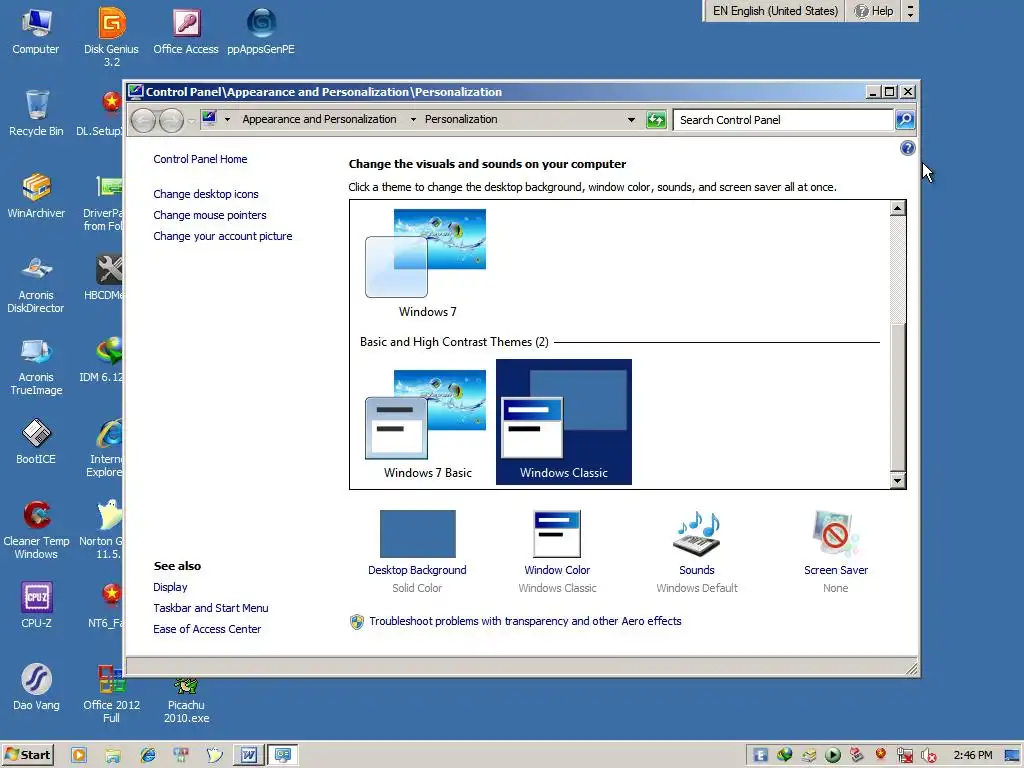
Task: Click the back navigation arrow
Action: pyautogui.click(x=144, y=120)
